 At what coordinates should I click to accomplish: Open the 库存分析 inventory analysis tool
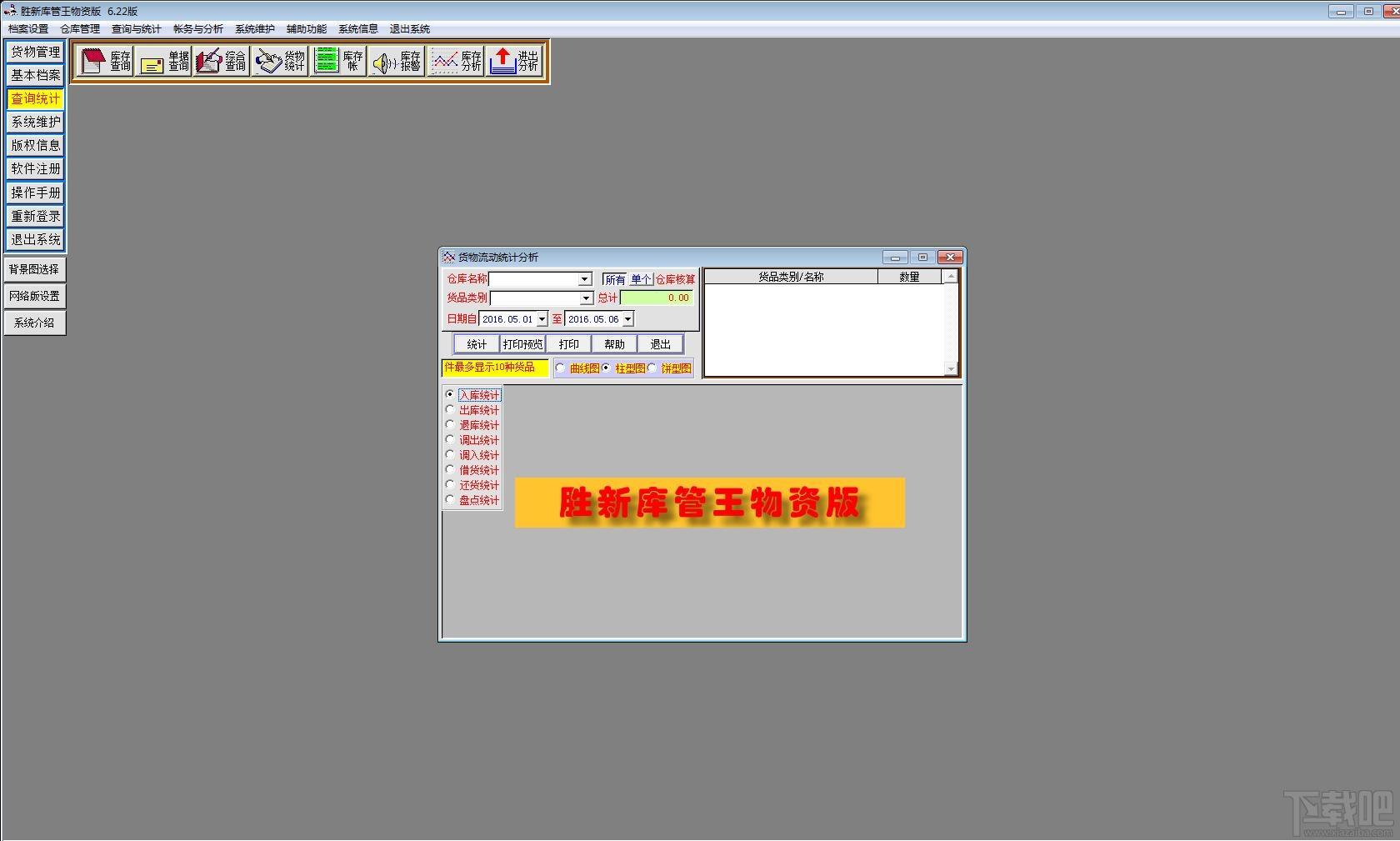(x=455, y=61)
